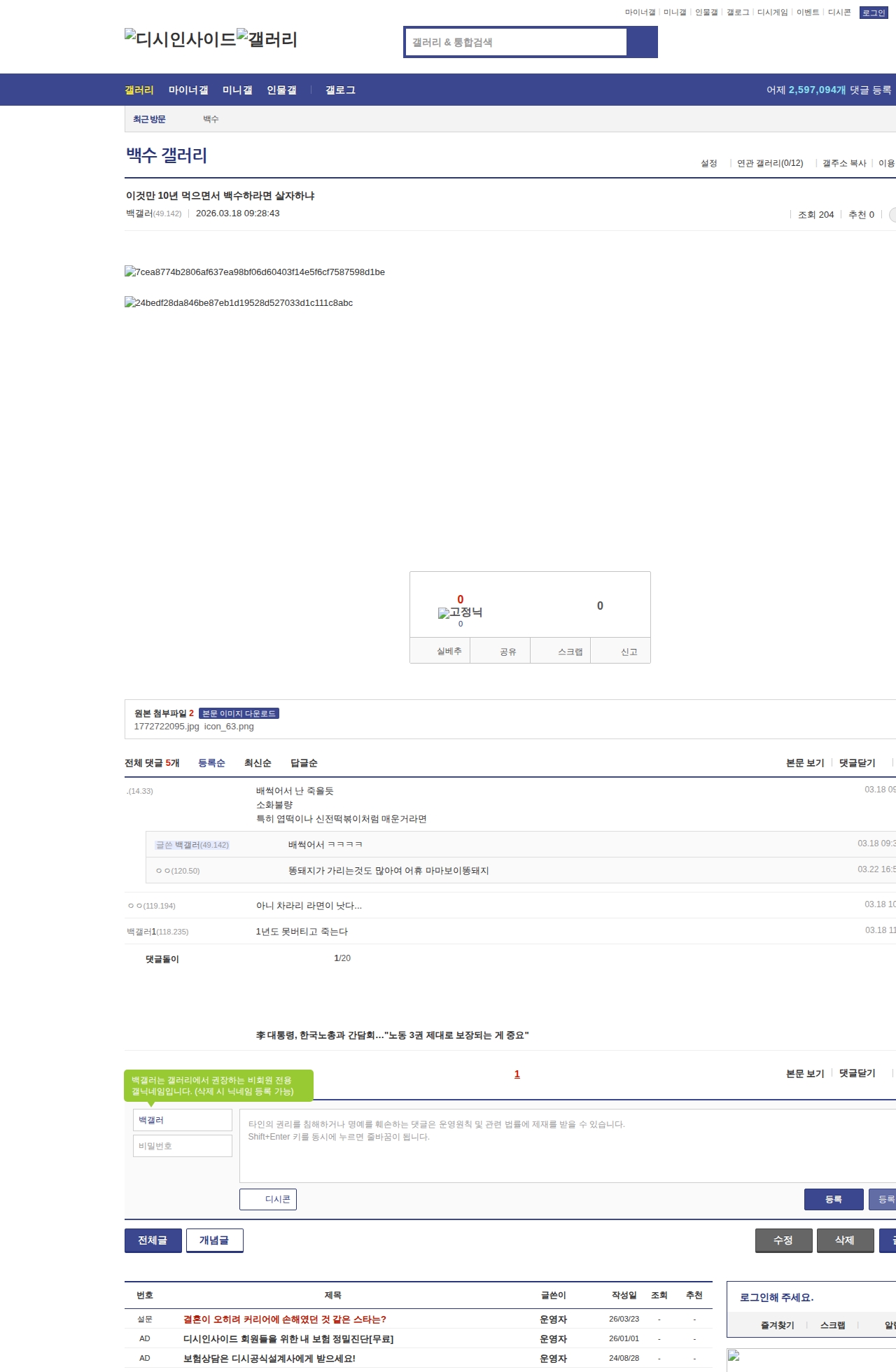Focus the 비밀번호 password field
Screen dimensions: 896x1372
[x=183, y=1146]
